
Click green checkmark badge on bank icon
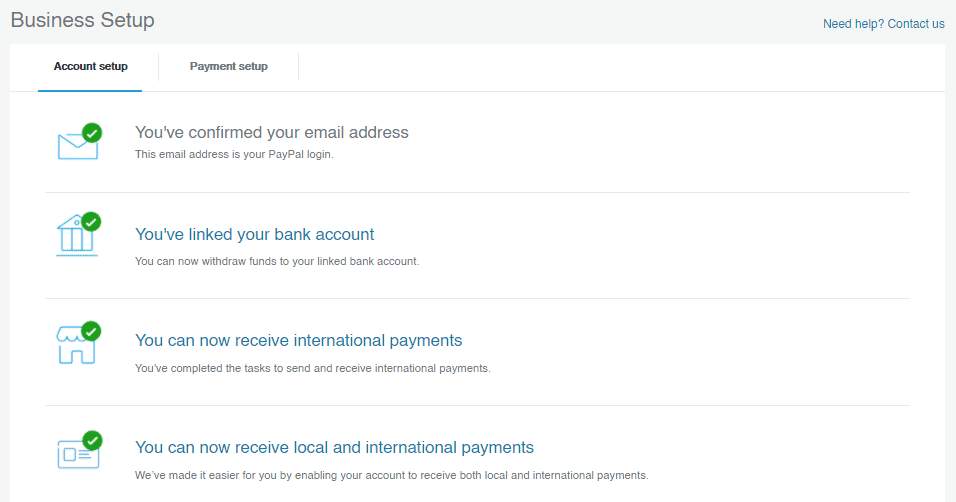tap(91, 222)
